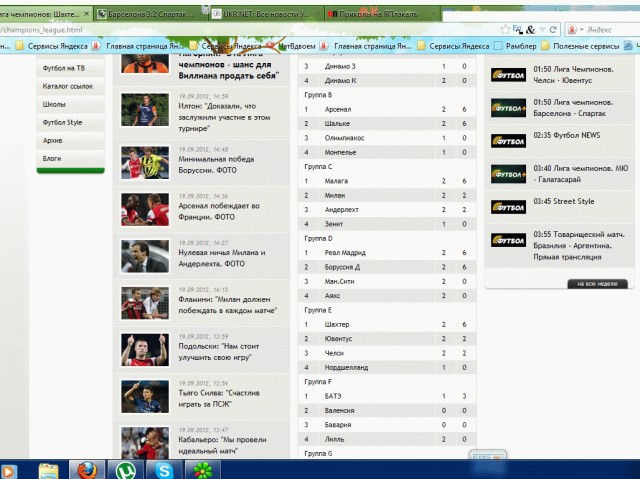Click Нордшелланд in the Группа E table
This screenshot has width=640, height=479.
346,368
